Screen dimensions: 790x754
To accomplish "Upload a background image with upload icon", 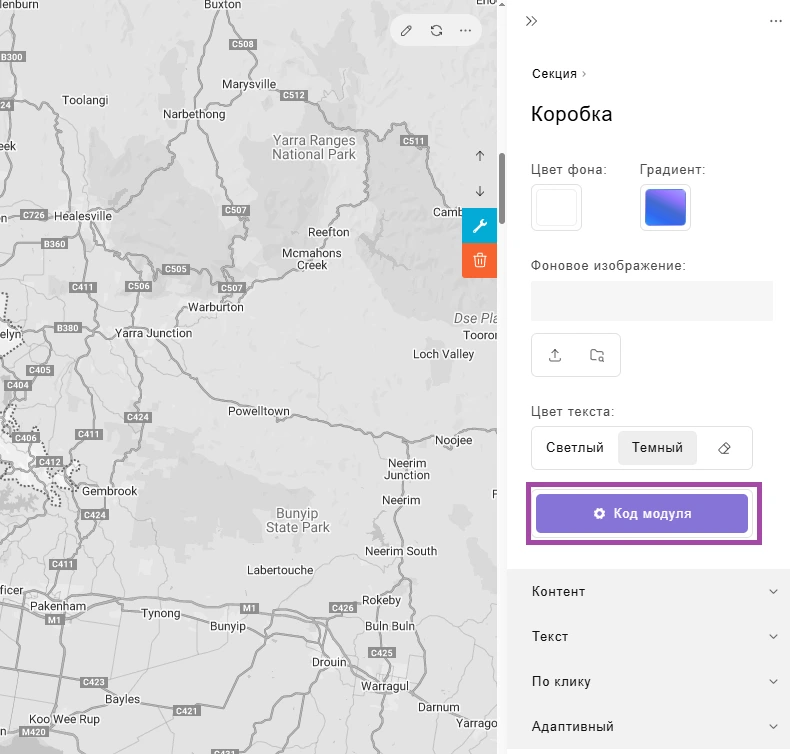I will point(555,355).
